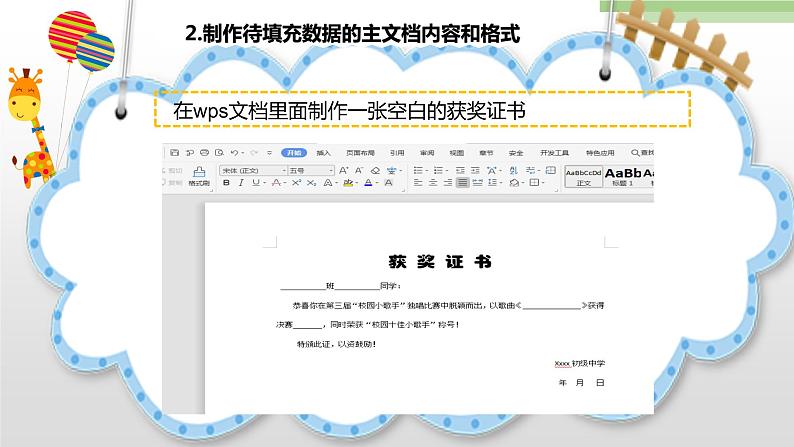Click the blank line before 班

[x=302, y=287]
